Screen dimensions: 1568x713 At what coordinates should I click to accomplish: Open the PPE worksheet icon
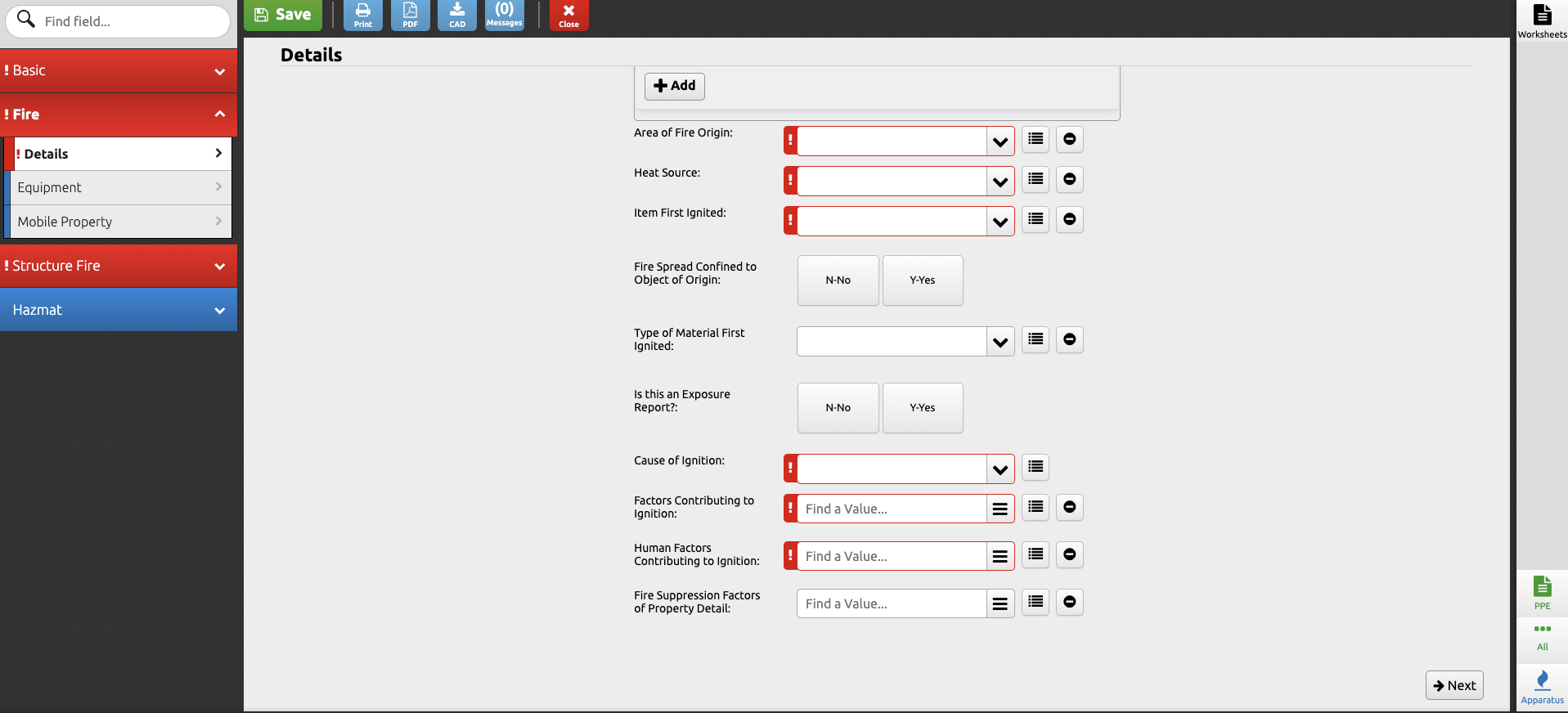1542,593
